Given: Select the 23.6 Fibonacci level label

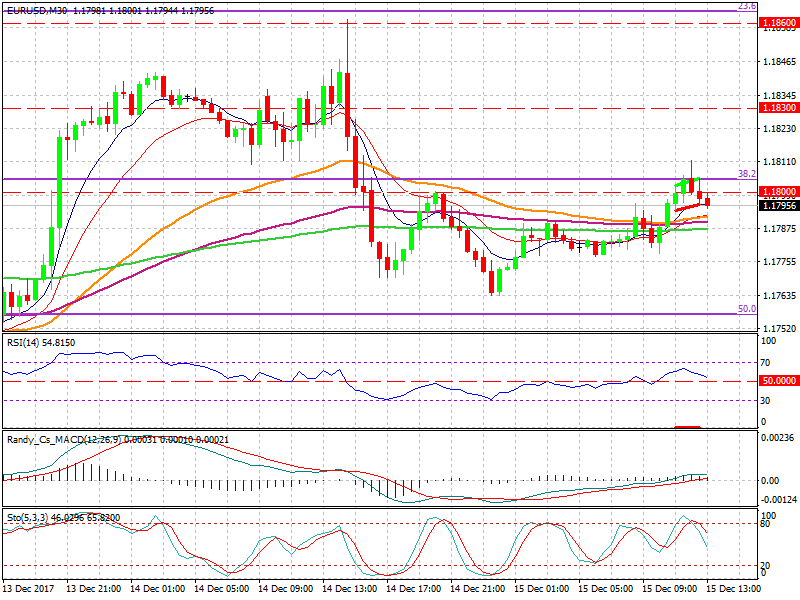Looking at the screenshot, I should point(747,6).
